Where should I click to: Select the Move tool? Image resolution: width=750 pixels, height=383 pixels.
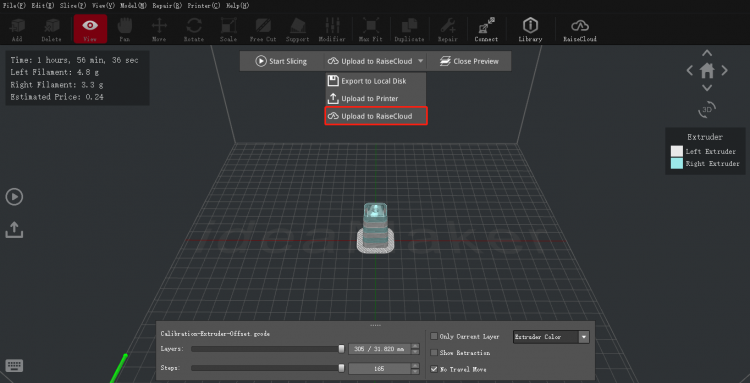pyautogui.click(x=159, y=30)
